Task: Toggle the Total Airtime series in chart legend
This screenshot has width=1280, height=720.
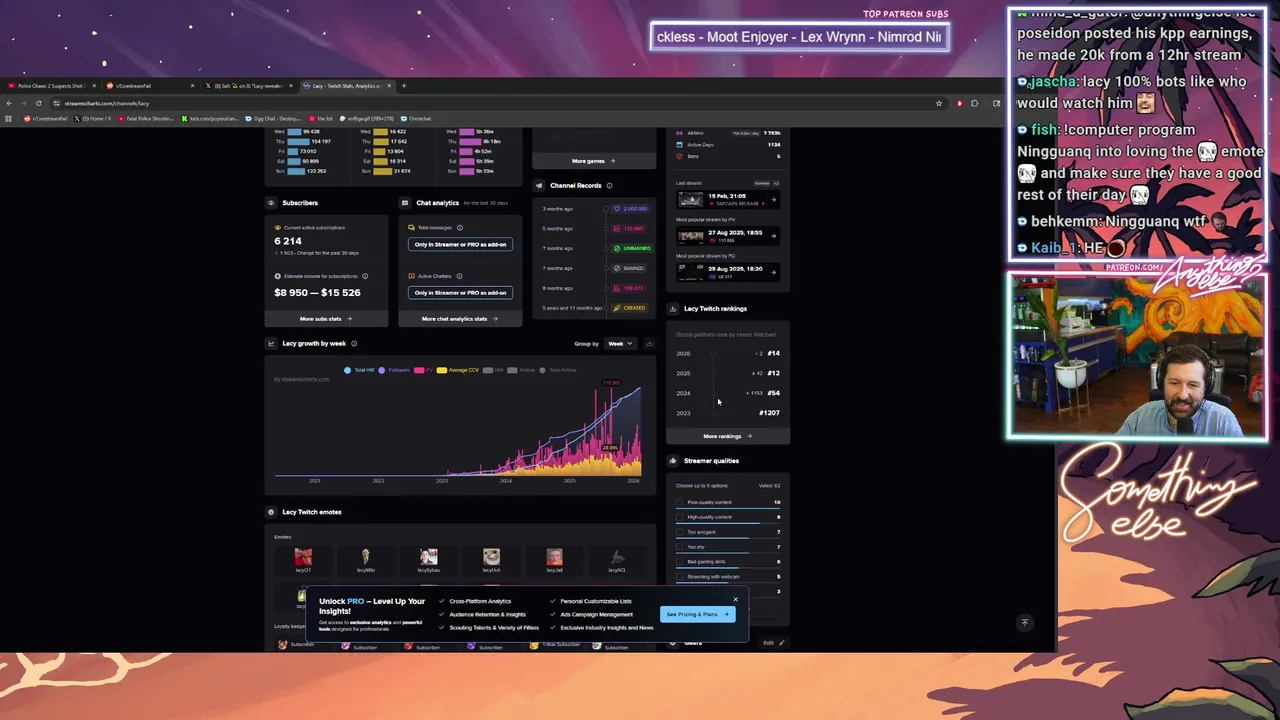Action: click(557, 370)
